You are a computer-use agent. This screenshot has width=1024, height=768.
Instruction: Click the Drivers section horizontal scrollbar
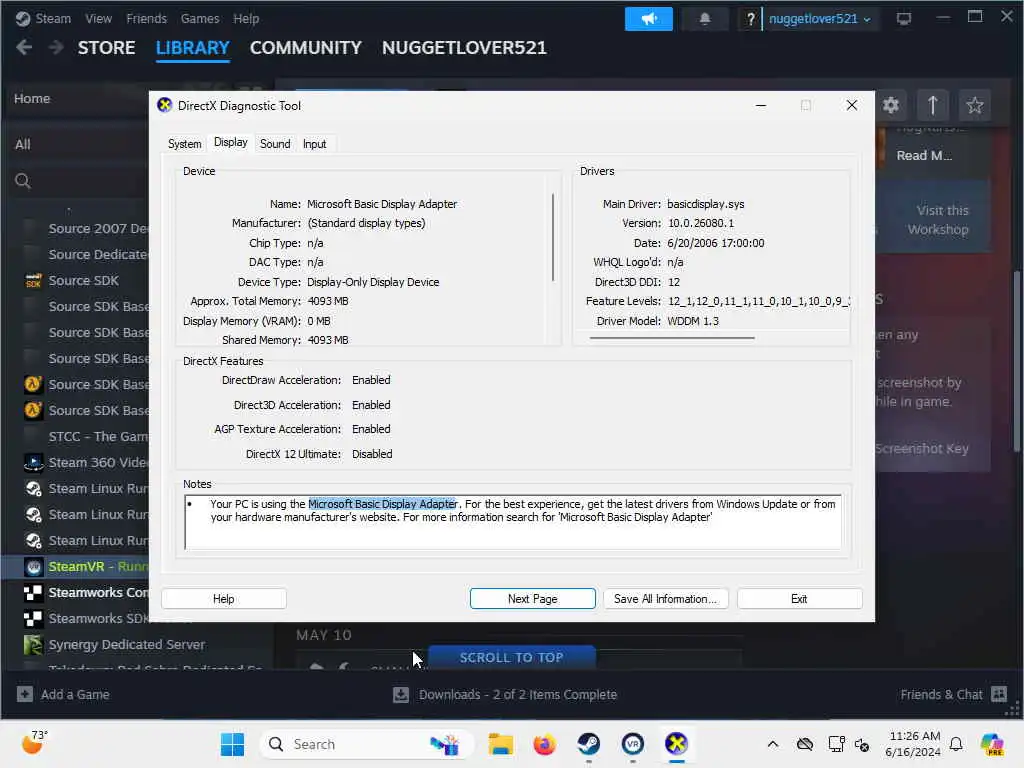(x=672, y=338)
